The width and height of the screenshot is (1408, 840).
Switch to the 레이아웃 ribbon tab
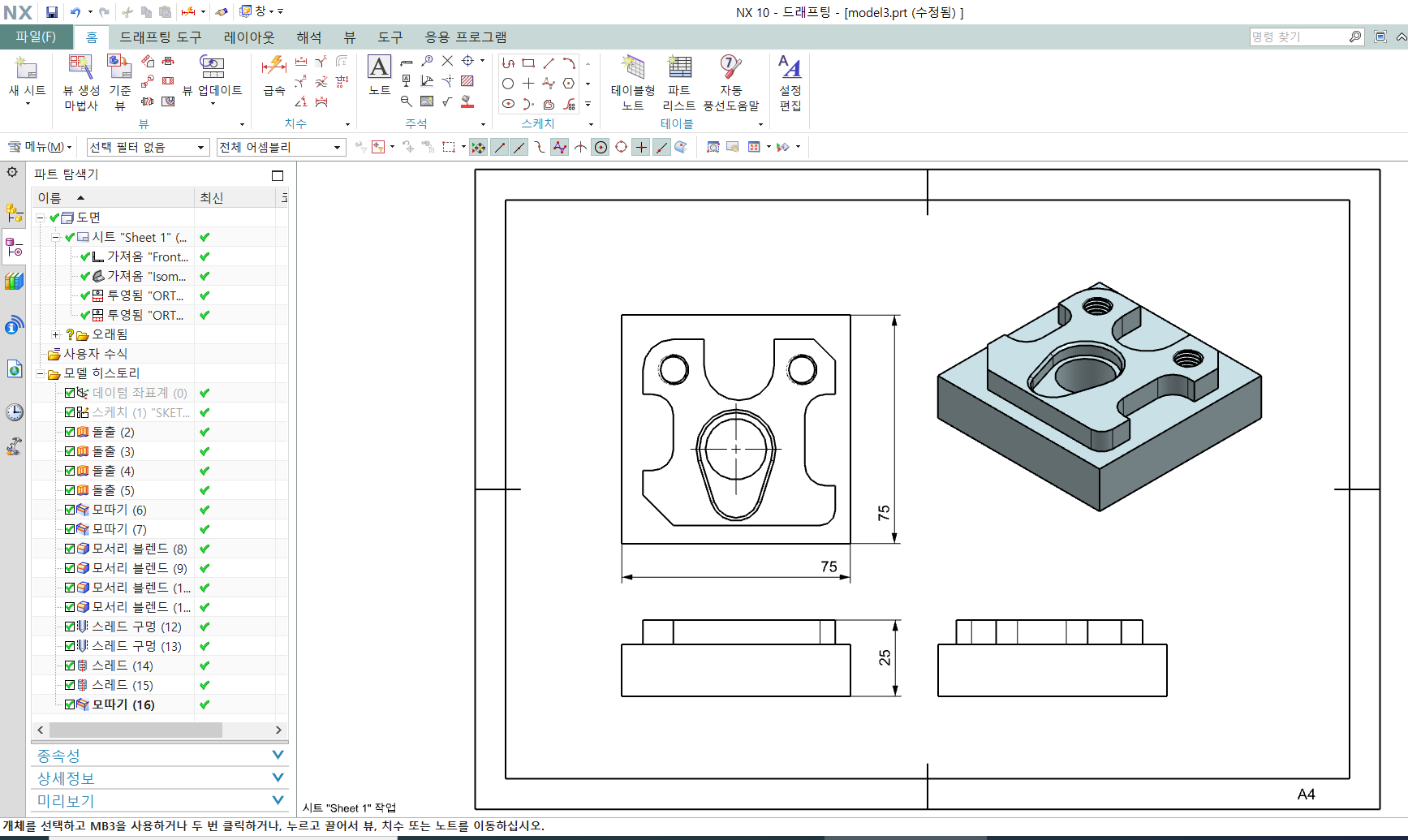(x=249, y=37)
